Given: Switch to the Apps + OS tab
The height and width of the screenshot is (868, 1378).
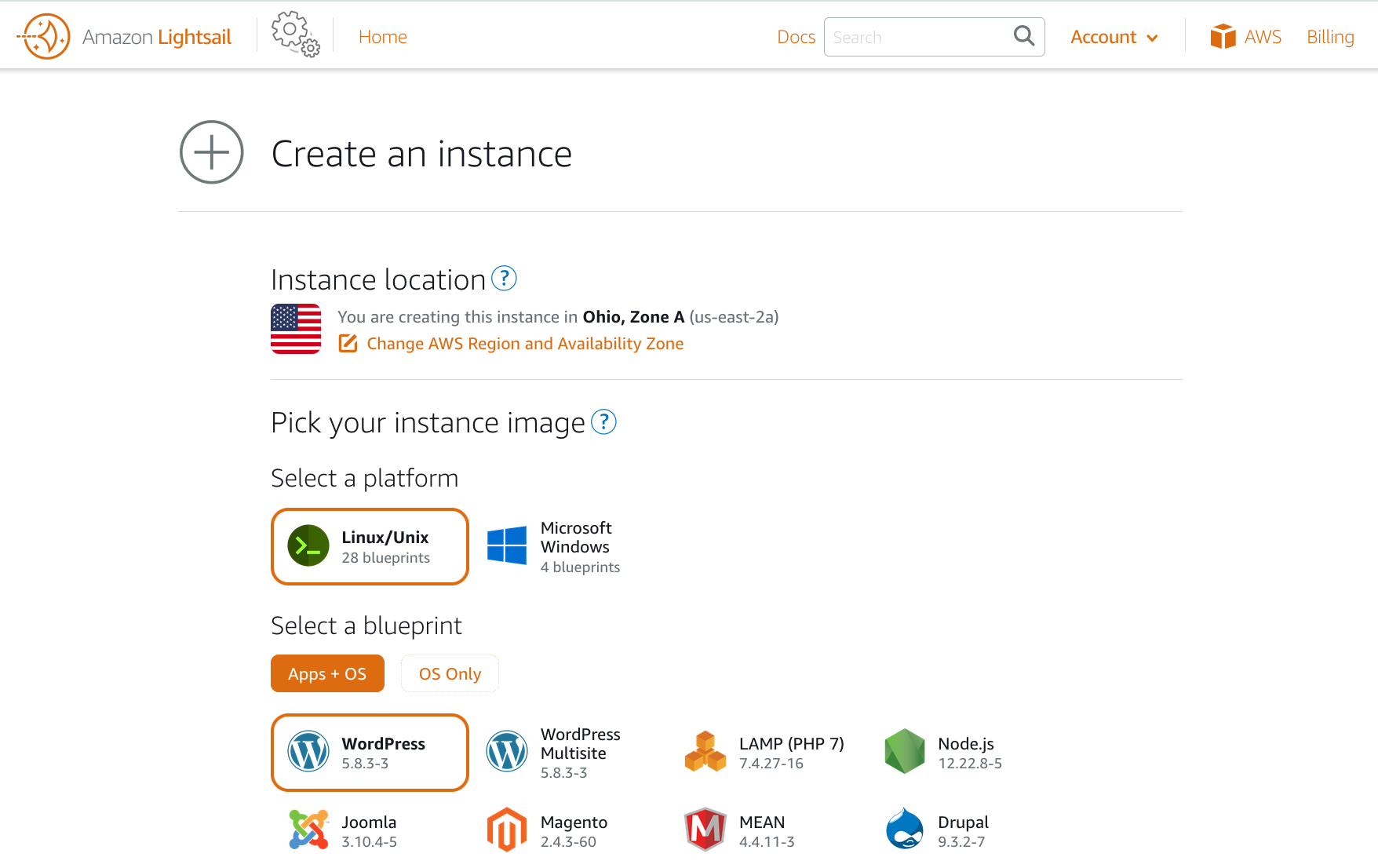Looking at the screenshot, I should 327,673.
